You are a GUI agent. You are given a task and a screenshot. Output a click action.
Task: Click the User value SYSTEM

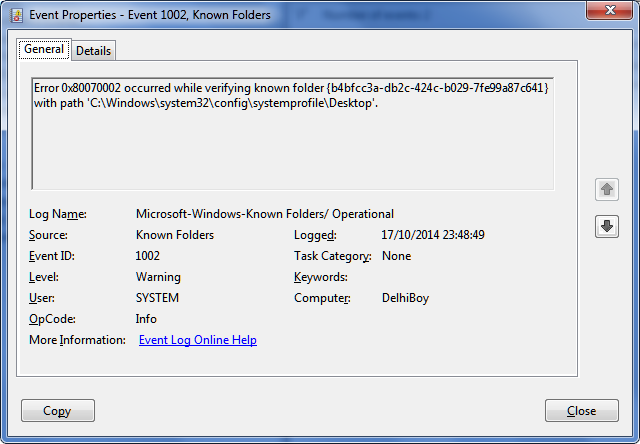click(157, 298)
